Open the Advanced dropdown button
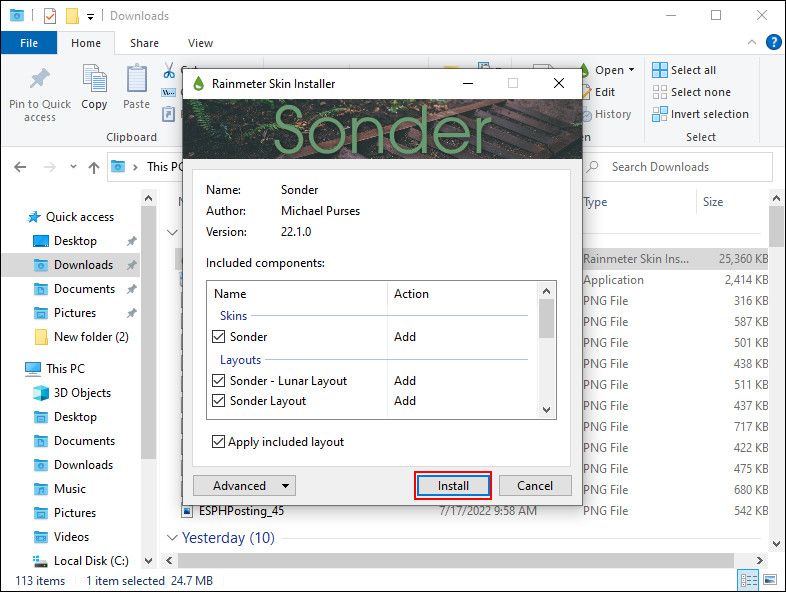786x592 pixels. (244, 485)
